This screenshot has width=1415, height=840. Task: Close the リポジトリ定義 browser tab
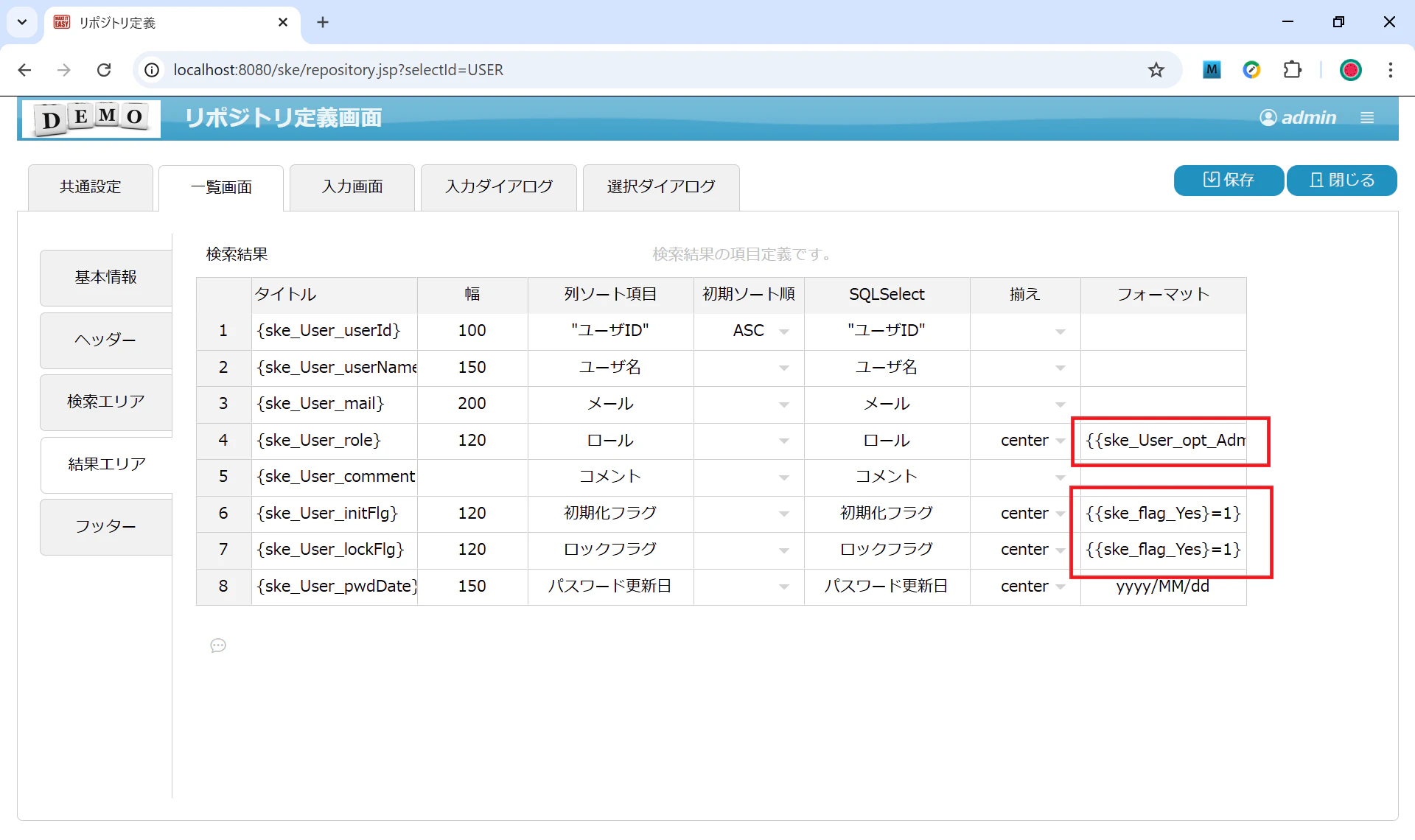tap(283, 23)
